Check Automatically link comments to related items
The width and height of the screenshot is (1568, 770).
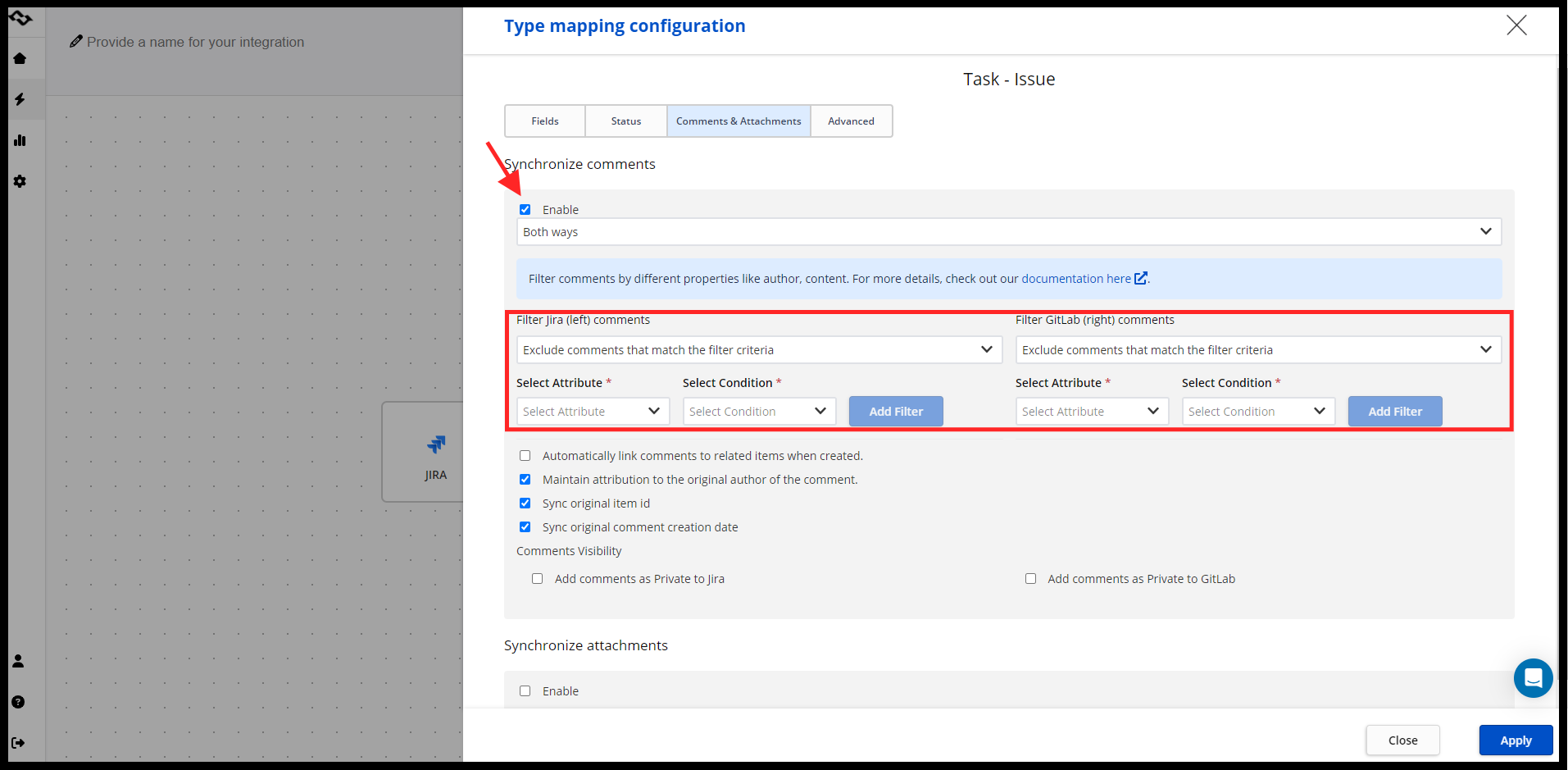point(525,456)
